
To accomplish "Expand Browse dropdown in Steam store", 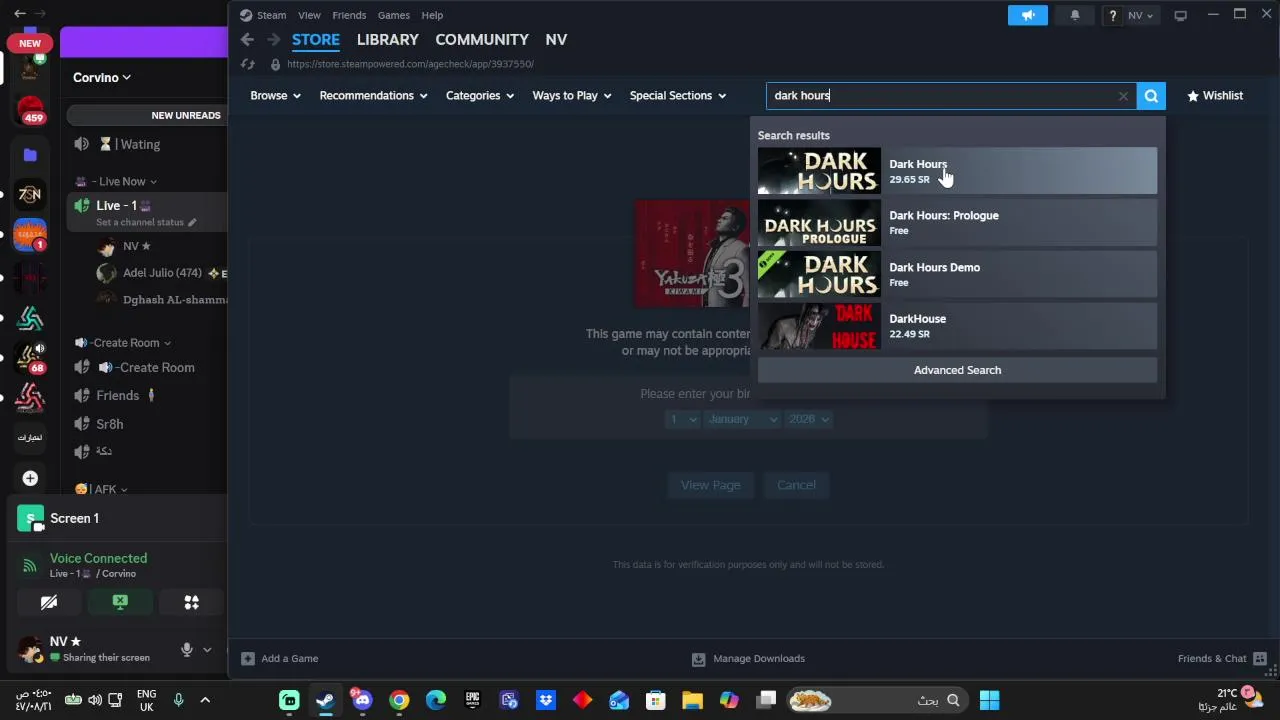I will (x=275, y=96).
